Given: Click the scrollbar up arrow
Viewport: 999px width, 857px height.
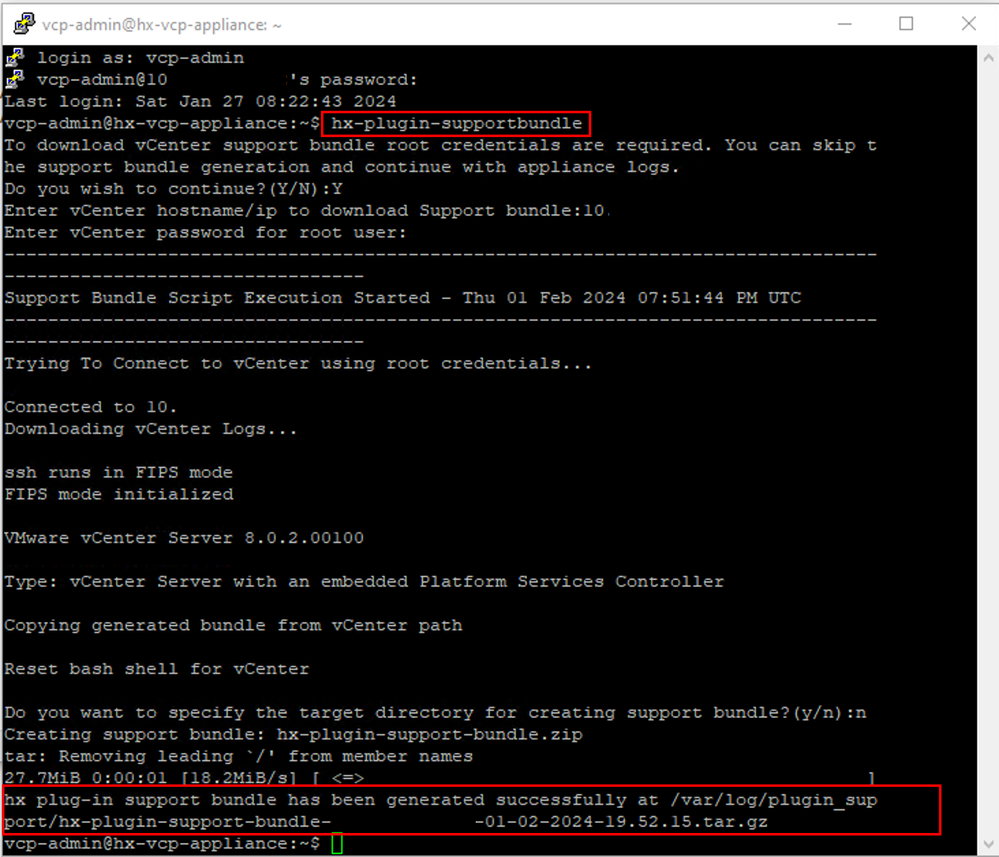Looking at the screenshot, I should (x=988, y=57).
